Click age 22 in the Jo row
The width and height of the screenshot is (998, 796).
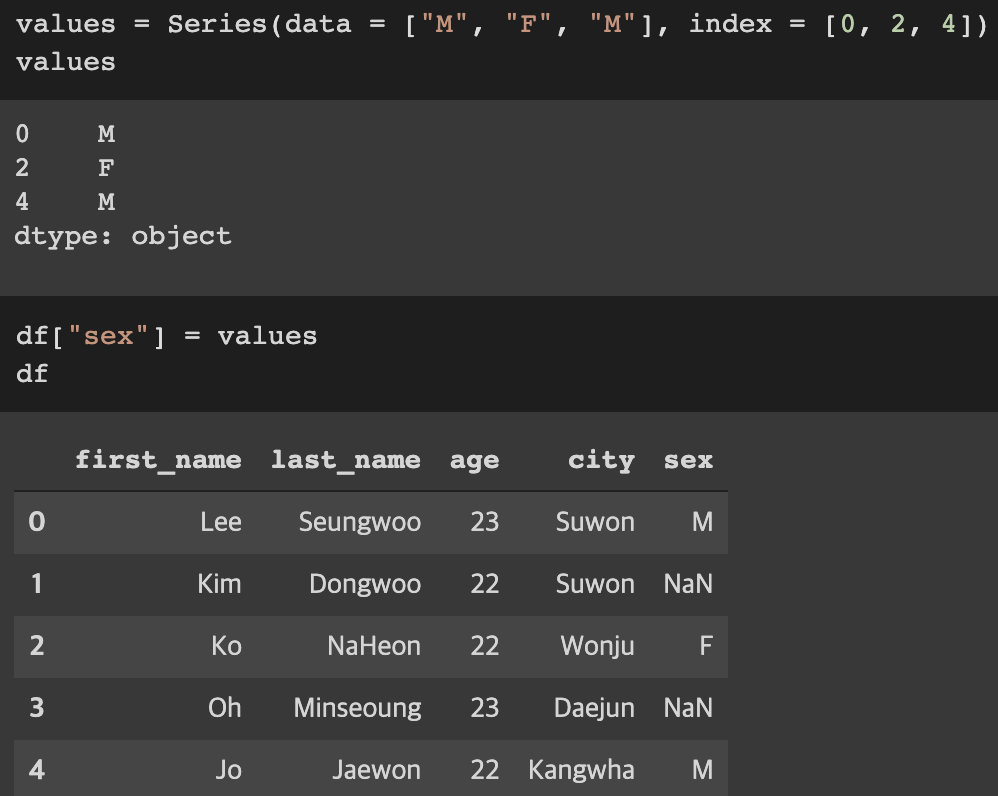coord(485,770)
